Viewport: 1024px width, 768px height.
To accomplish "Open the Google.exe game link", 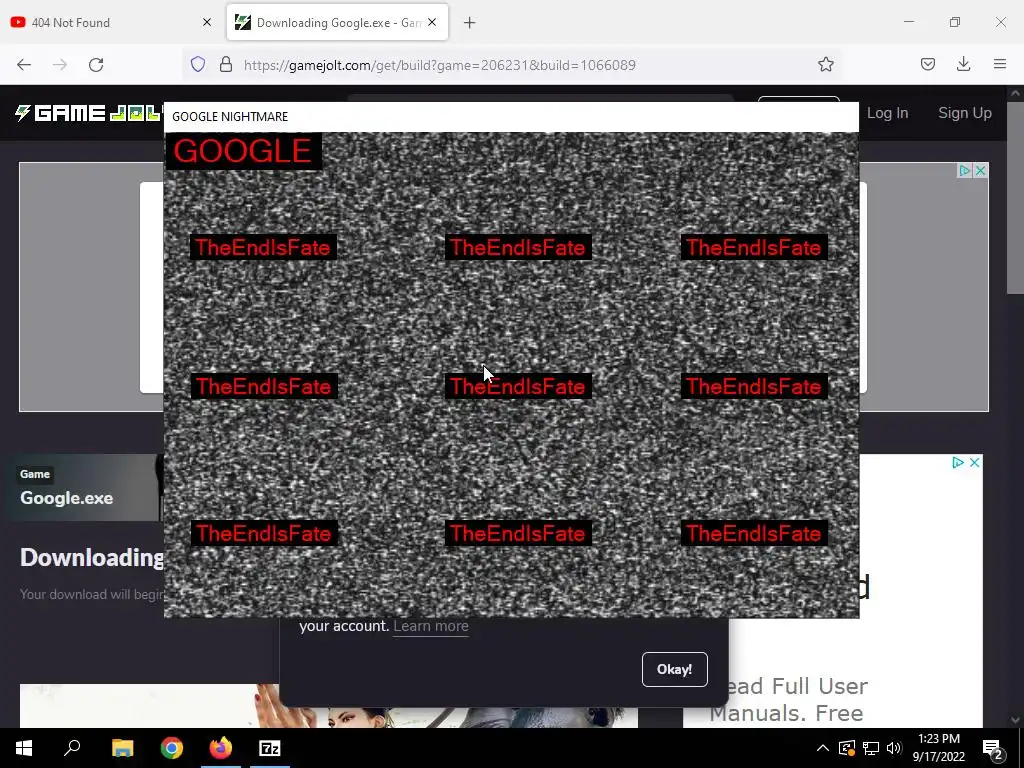I will (x=67, y=498).
